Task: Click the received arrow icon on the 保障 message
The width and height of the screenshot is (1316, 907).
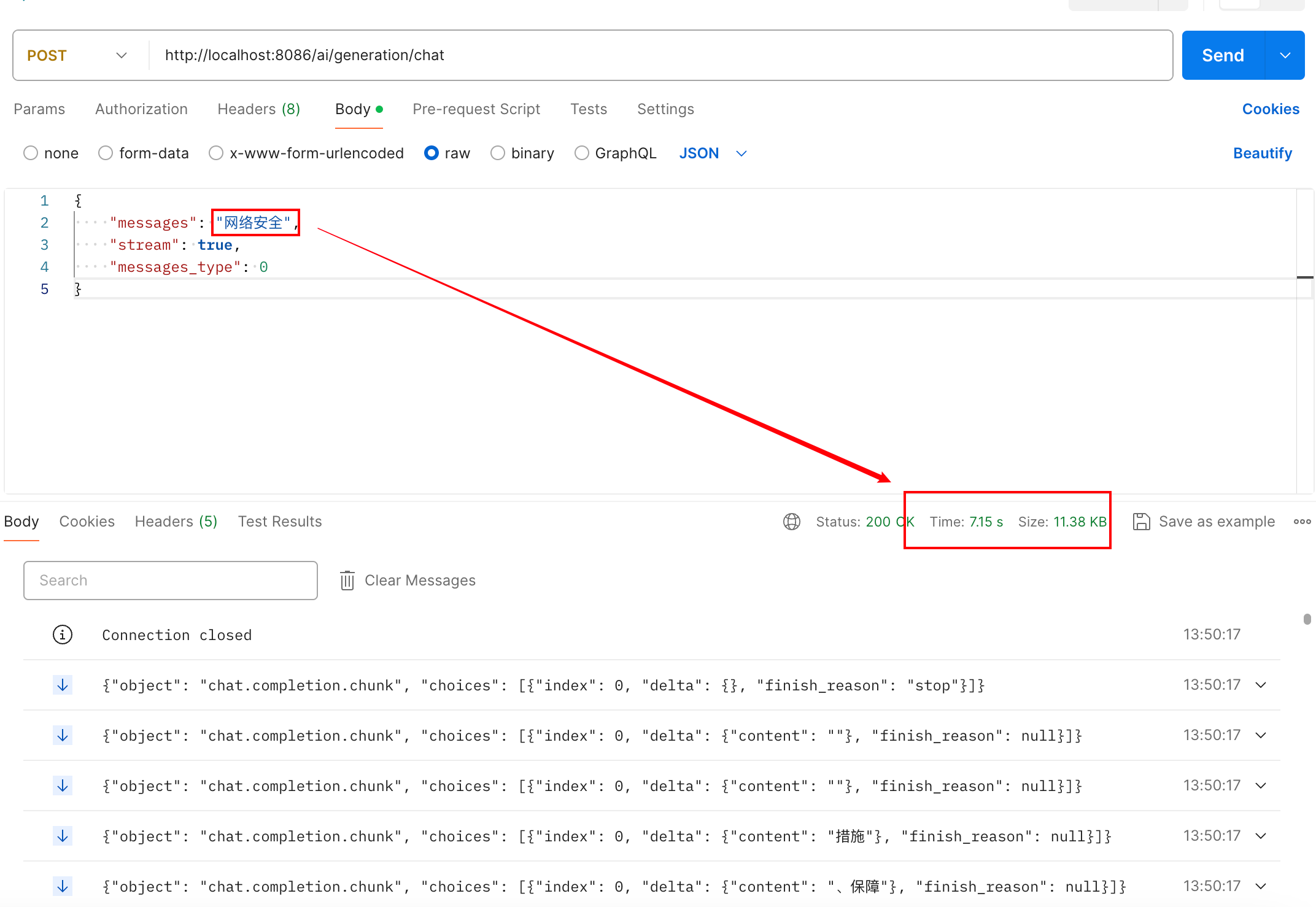Action: [63, 886]
